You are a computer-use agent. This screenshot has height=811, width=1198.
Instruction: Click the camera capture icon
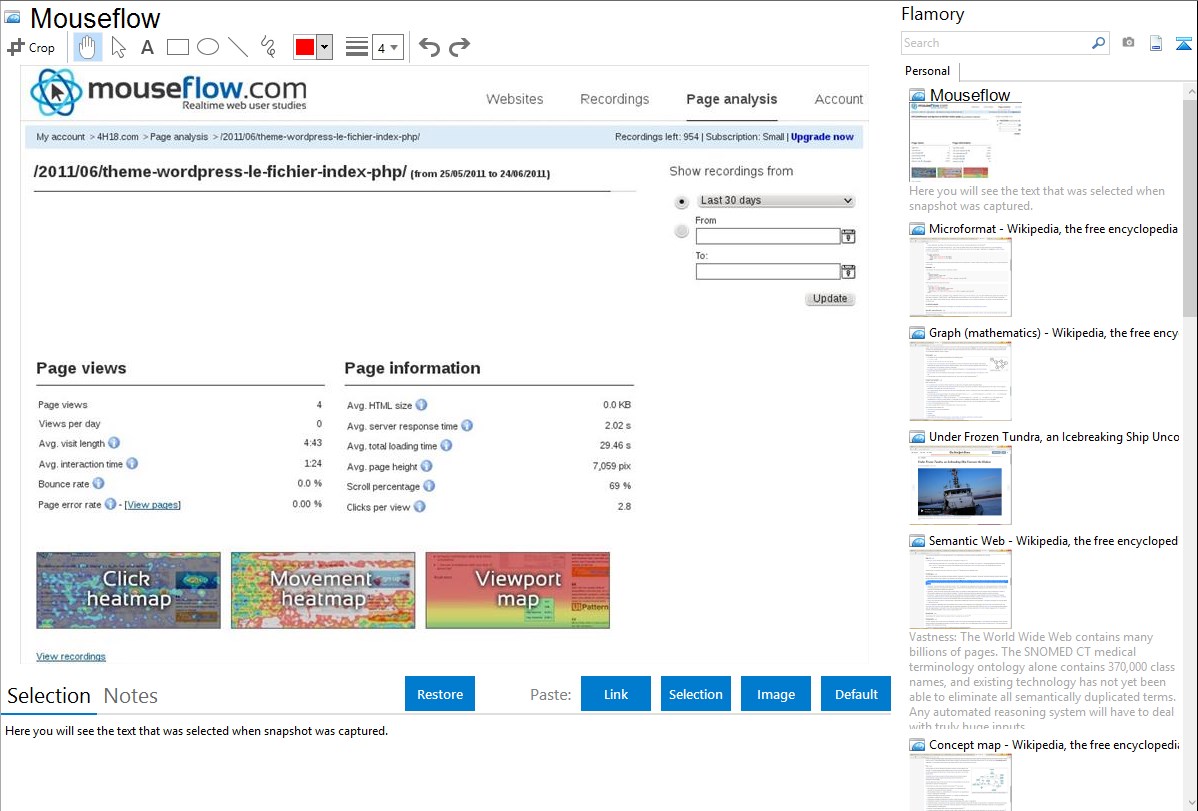tap(1128, 43)
